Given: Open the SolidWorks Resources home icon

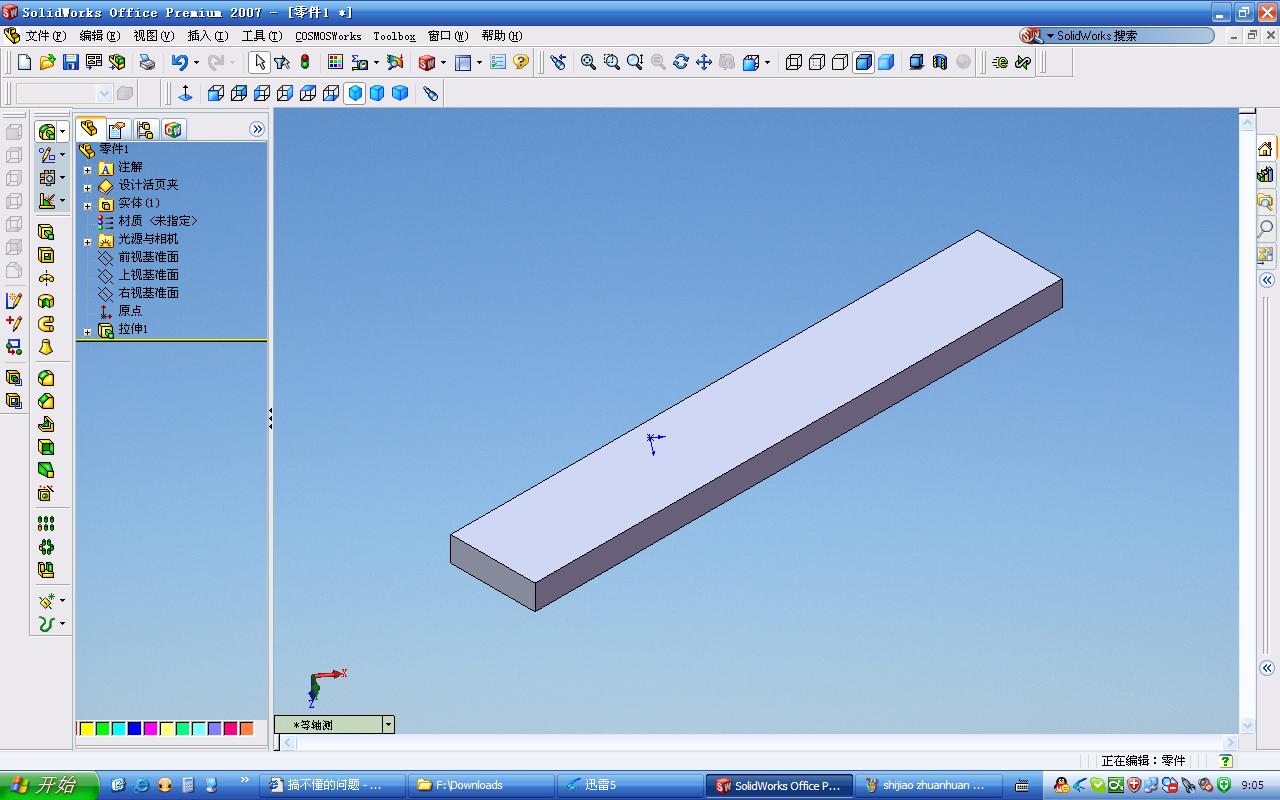Looking at the screenshot, I should (x=1265, y=149).
